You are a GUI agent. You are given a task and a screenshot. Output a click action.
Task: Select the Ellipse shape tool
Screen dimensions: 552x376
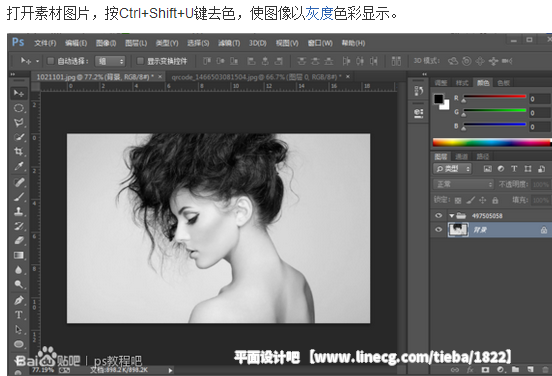(19, 344)
